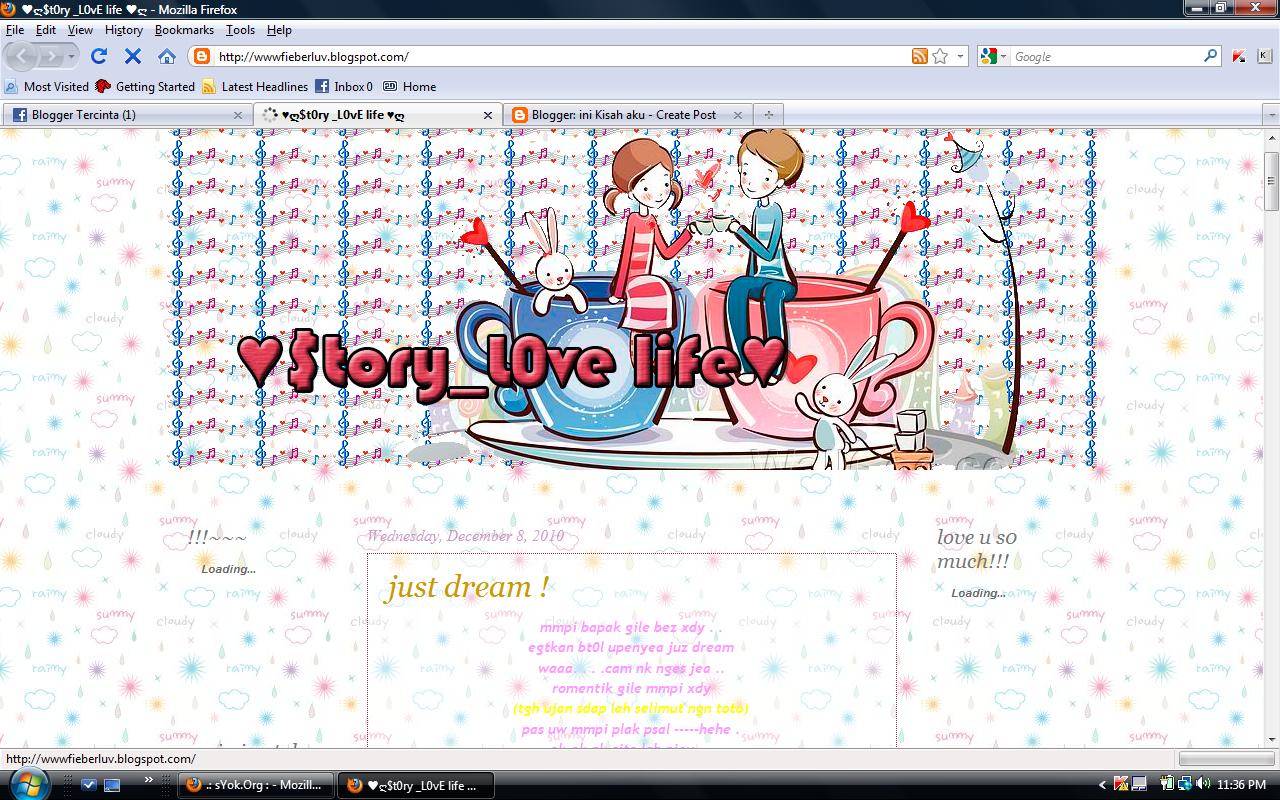Close the Blogger Tercinta (1) tab

(238, 115)
